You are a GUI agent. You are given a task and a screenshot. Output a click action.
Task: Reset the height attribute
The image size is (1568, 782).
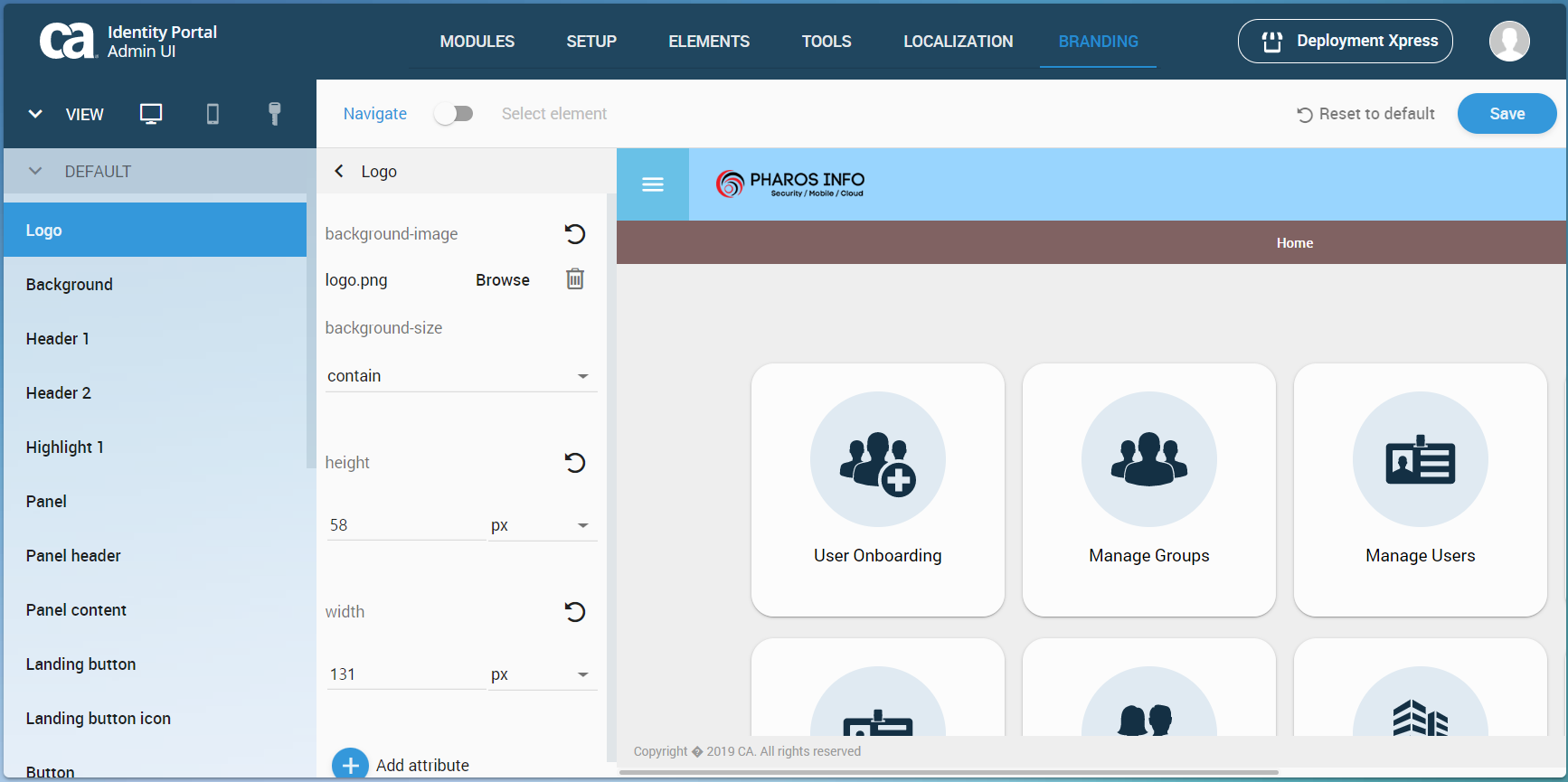[x=575, y=463]
